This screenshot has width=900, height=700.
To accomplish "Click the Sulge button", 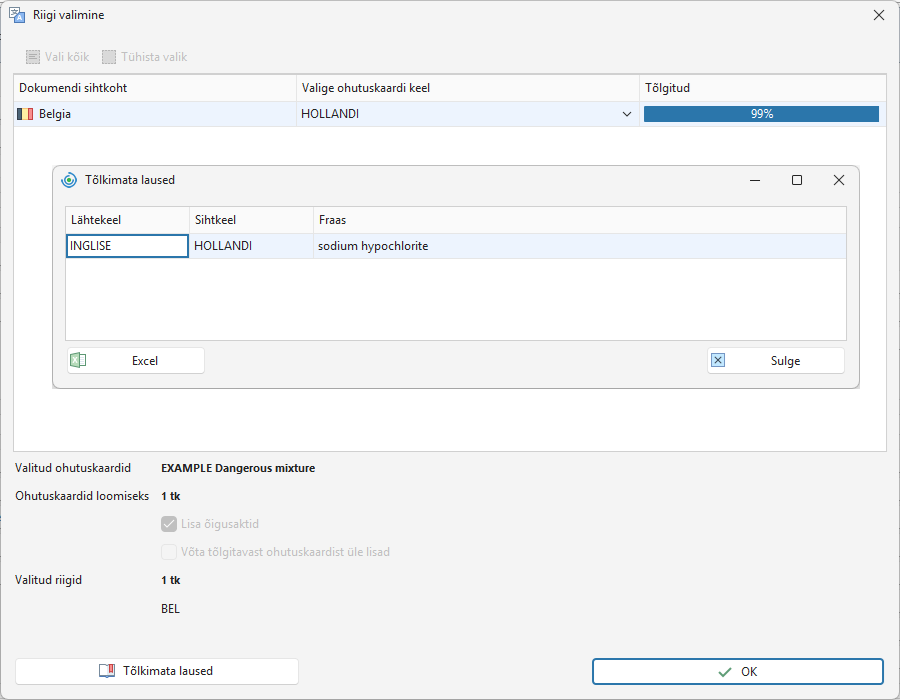I will pos(776,360).
